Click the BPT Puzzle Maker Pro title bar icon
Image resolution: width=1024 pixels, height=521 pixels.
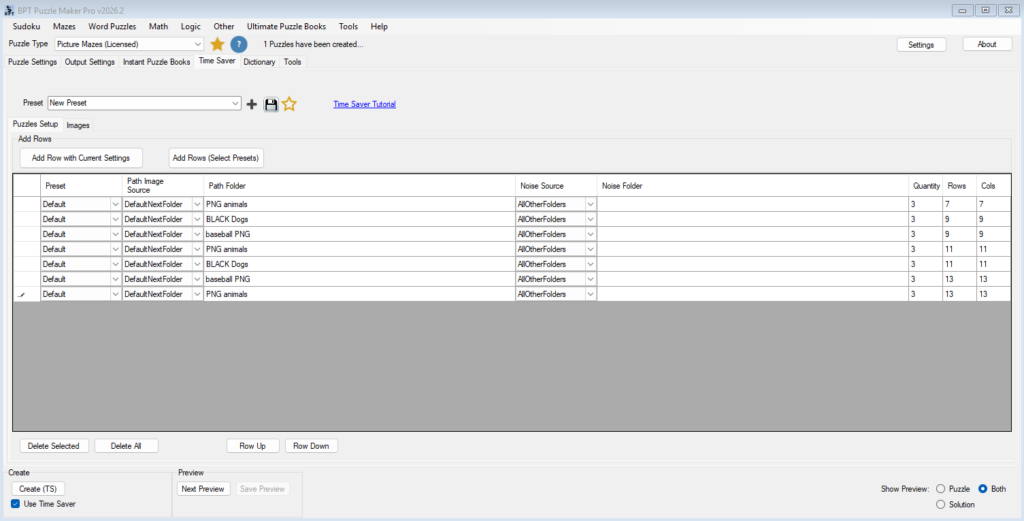(x=8, y=9)
